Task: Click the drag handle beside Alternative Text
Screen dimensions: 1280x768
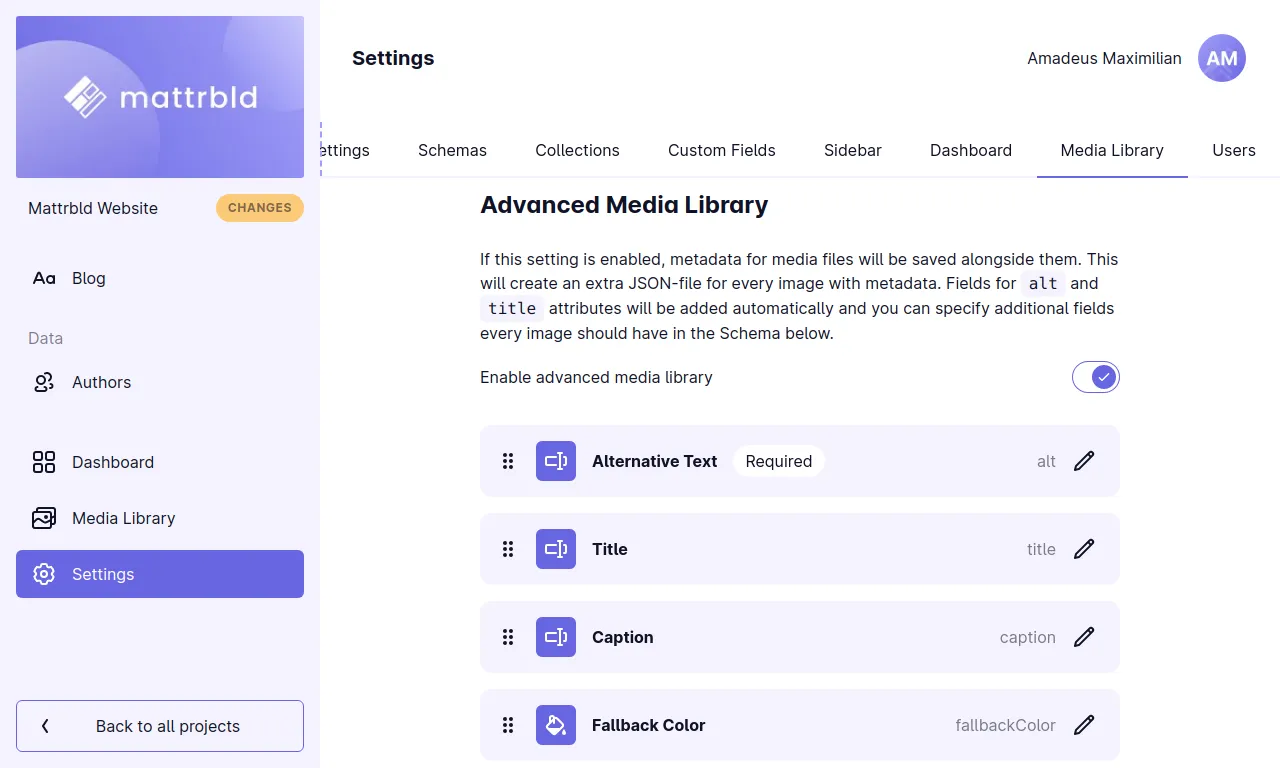Action: 508,461
